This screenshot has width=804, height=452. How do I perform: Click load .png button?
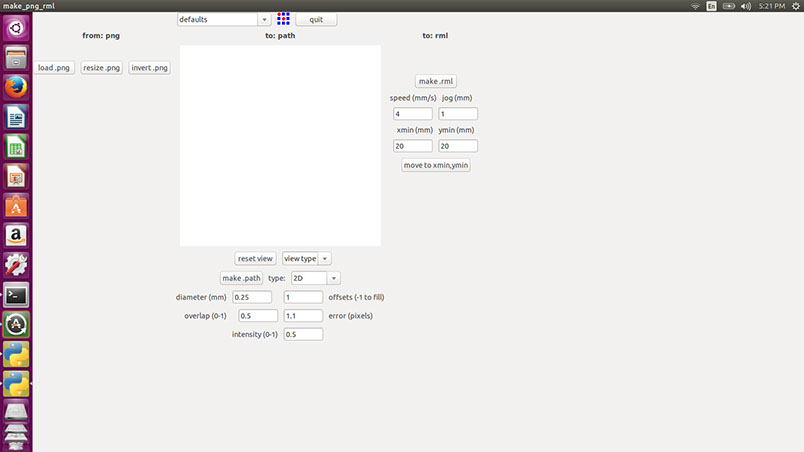[54, 68]
